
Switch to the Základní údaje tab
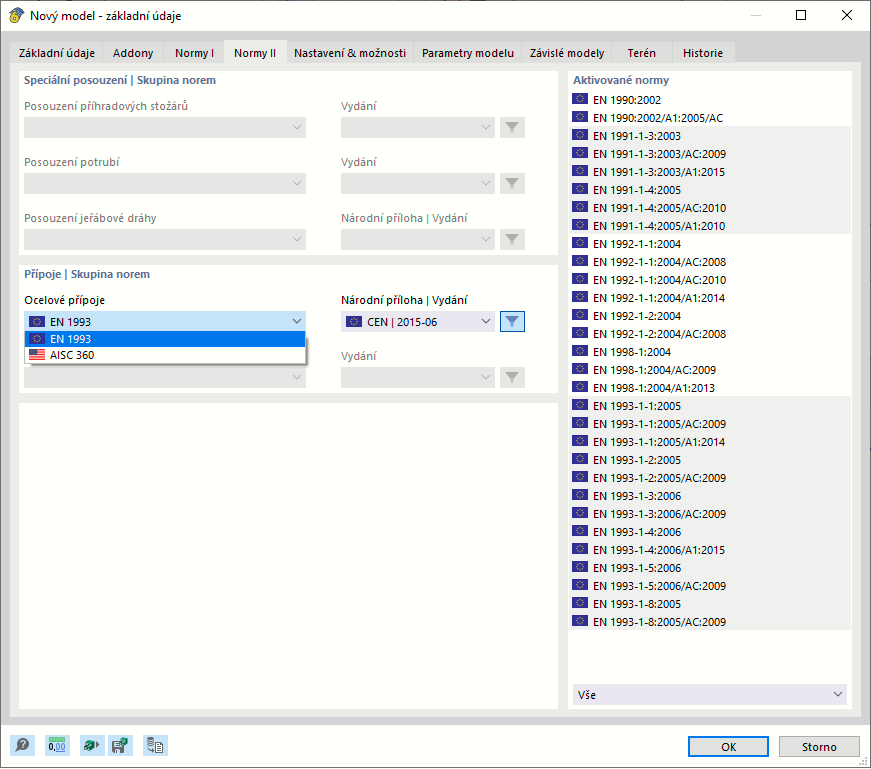pyautogui.click(x=57, y=53)
